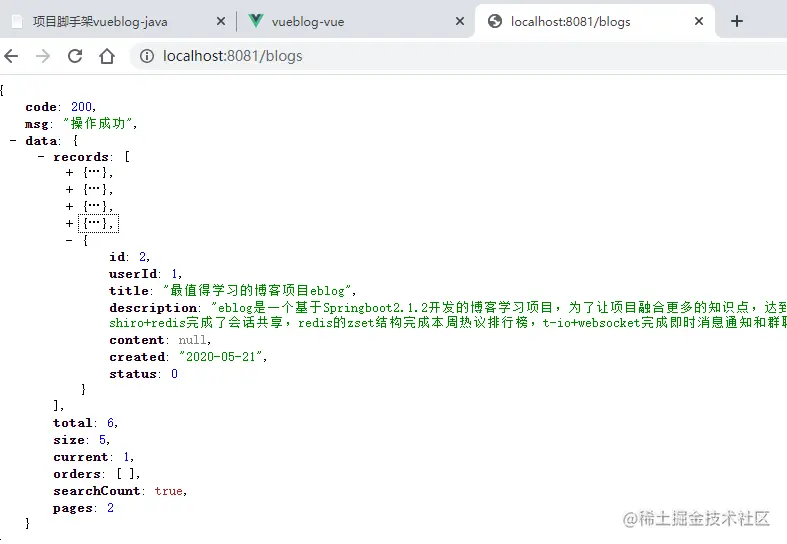
Task: Expand the first collapsed record
Action: point(69,173)
